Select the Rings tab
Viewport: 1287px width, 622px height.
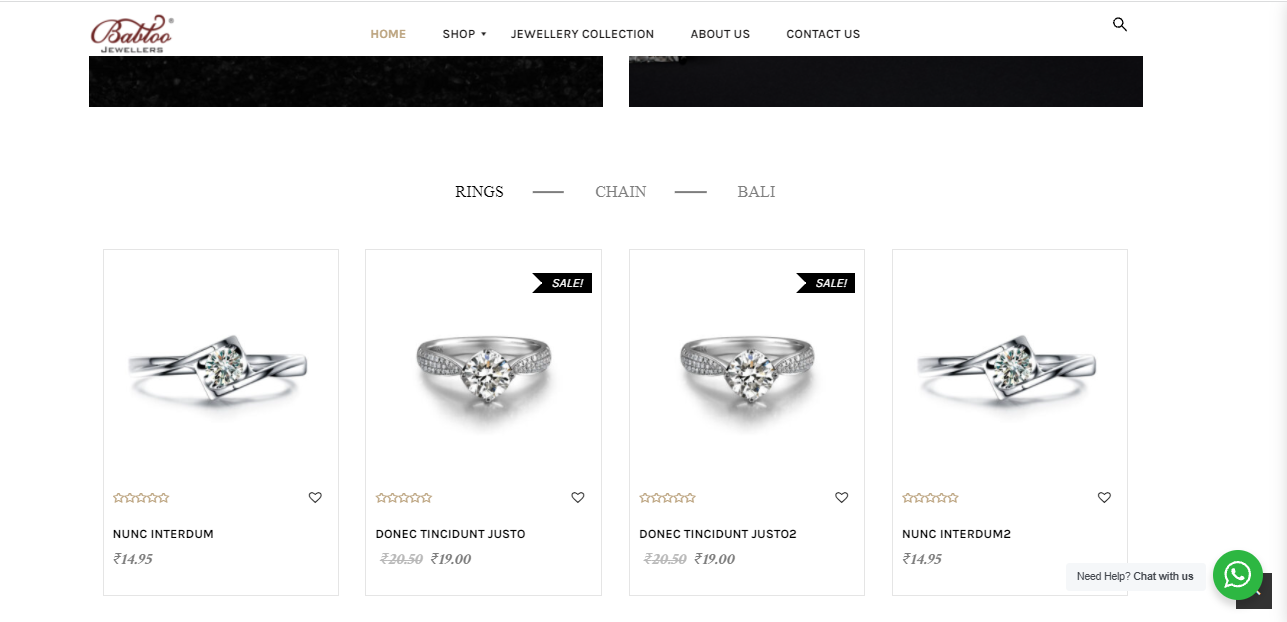point(479,191)
